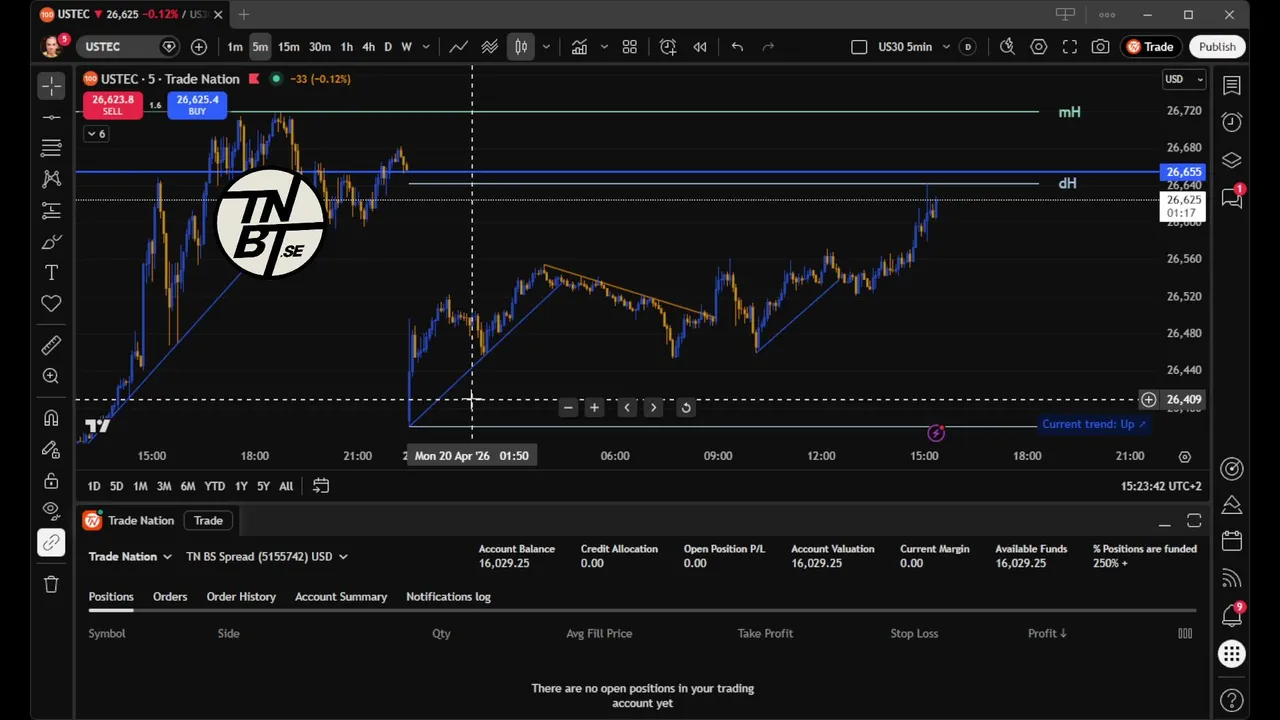Open chart settings gear icon

1039,47
